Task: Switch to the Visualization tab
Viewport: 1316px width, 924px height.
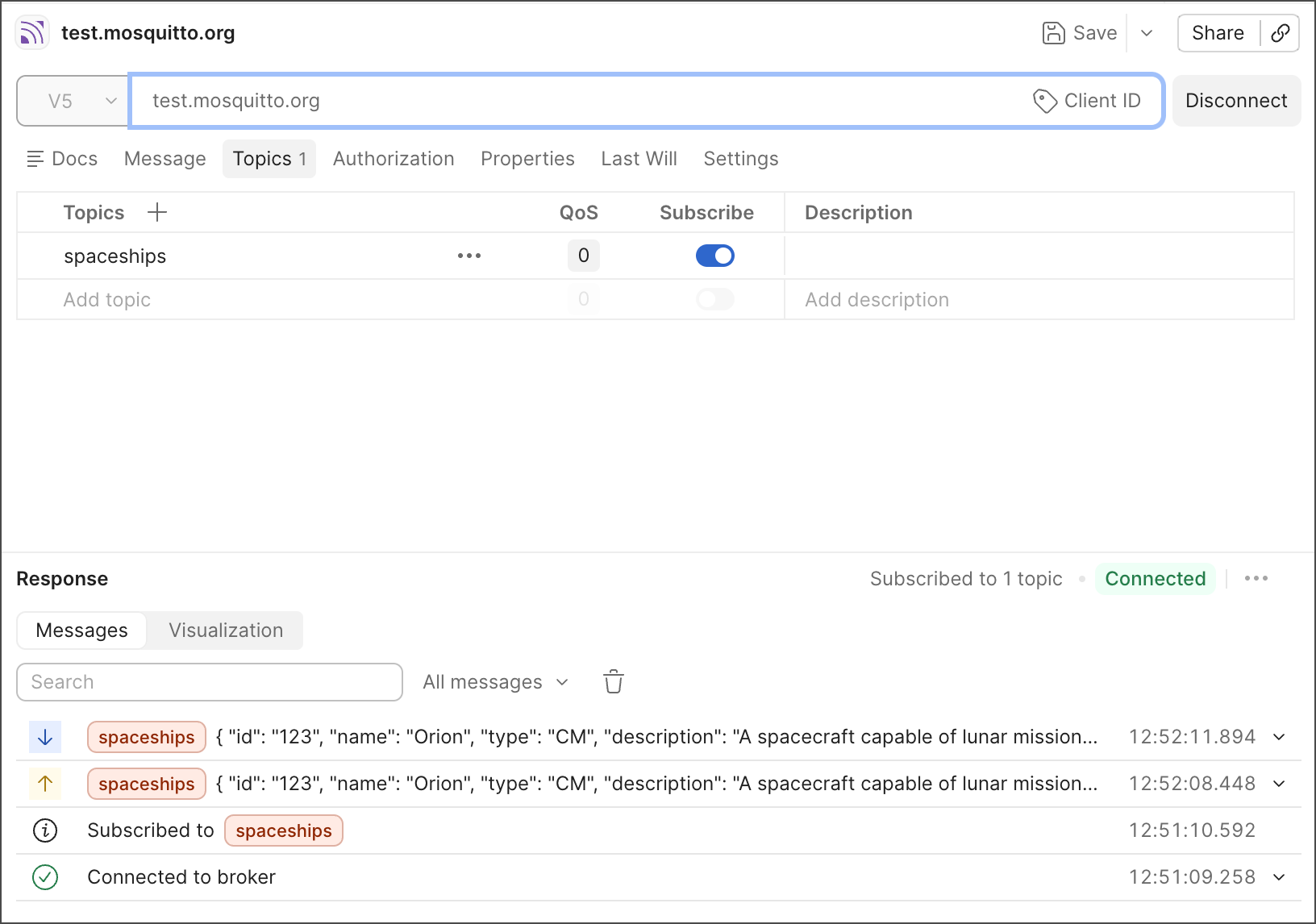Action: (225, 630)
